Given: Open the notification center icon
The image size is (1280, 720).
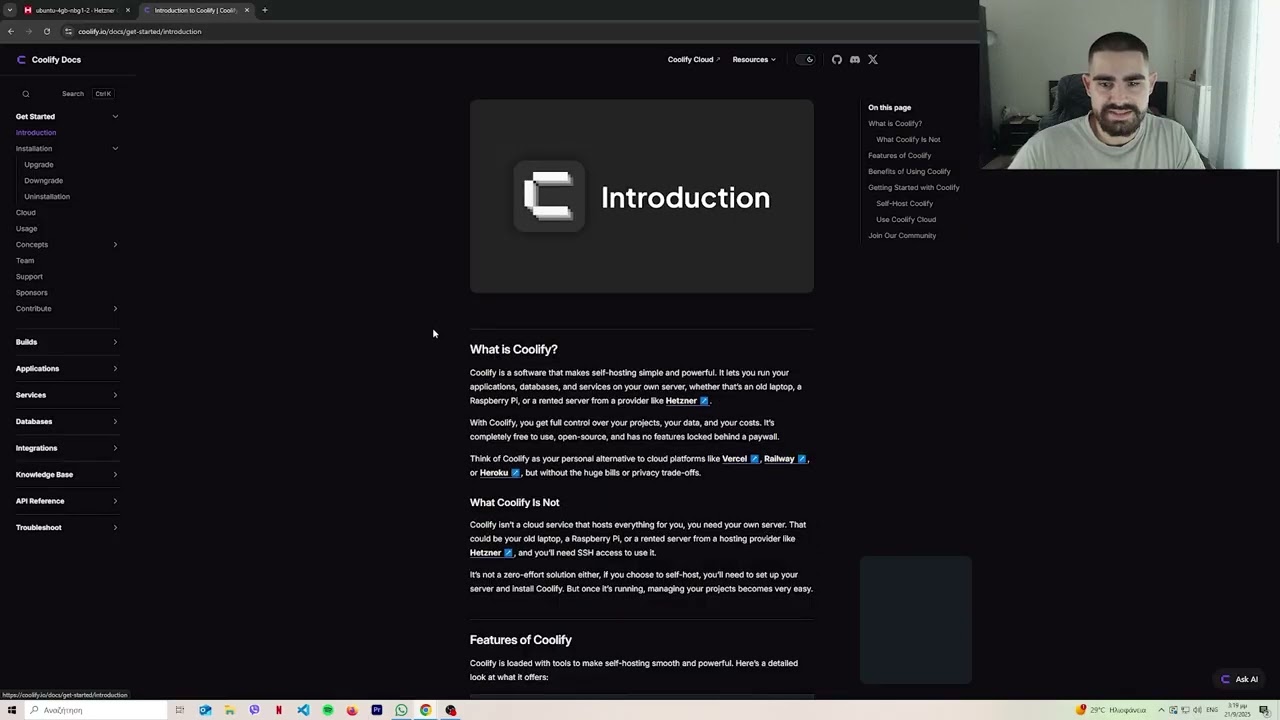Looking at the screenshot, I should pyautogui.click(x=1264, y=710).
